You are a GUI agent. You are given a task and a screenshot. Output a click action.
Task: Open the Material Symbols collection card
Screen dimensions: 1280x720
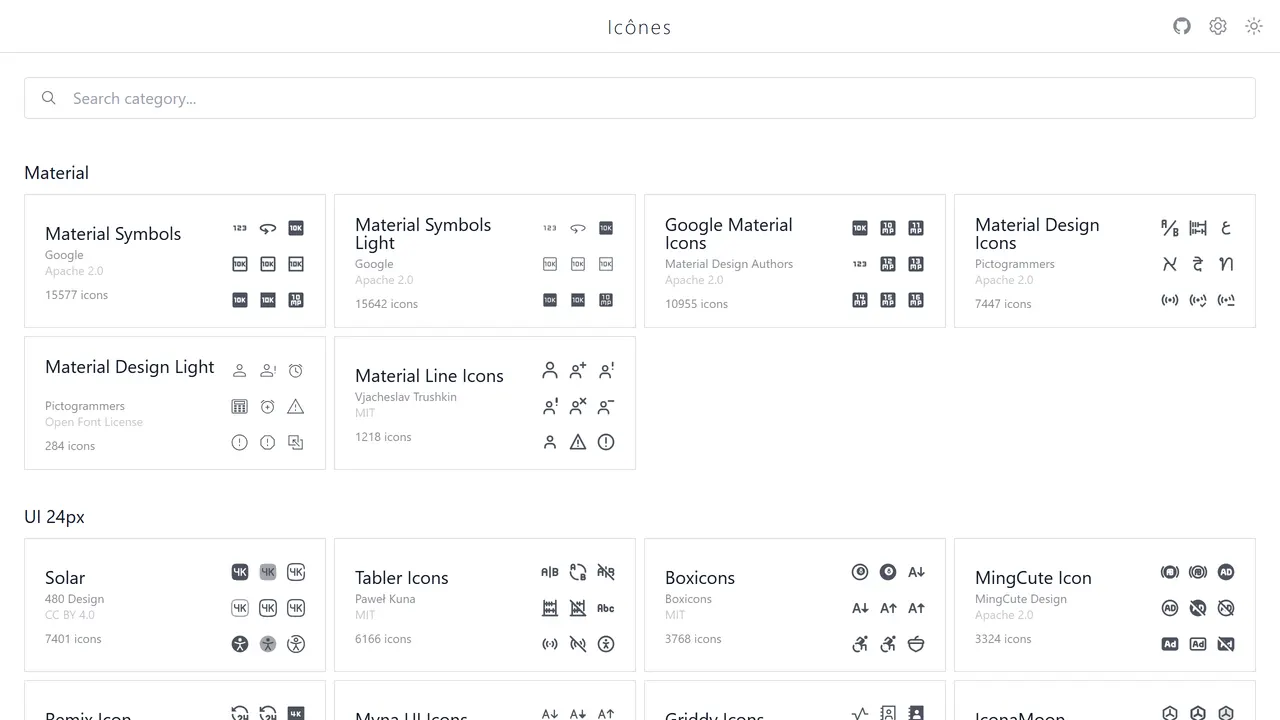click(x=175, y=261)
